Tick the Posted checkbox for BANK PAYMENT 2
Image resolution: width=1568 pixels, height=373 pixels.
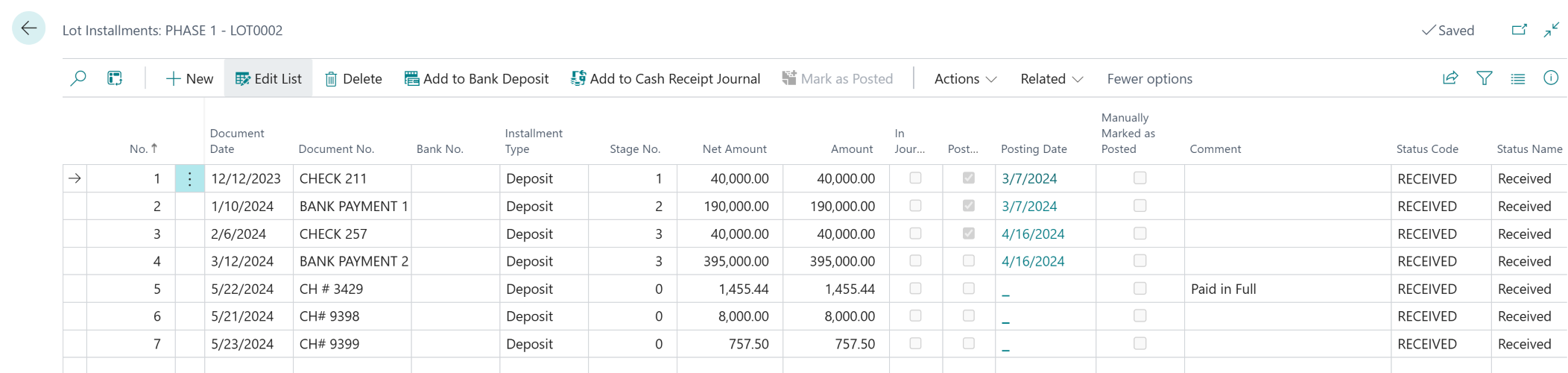point(968,261)
